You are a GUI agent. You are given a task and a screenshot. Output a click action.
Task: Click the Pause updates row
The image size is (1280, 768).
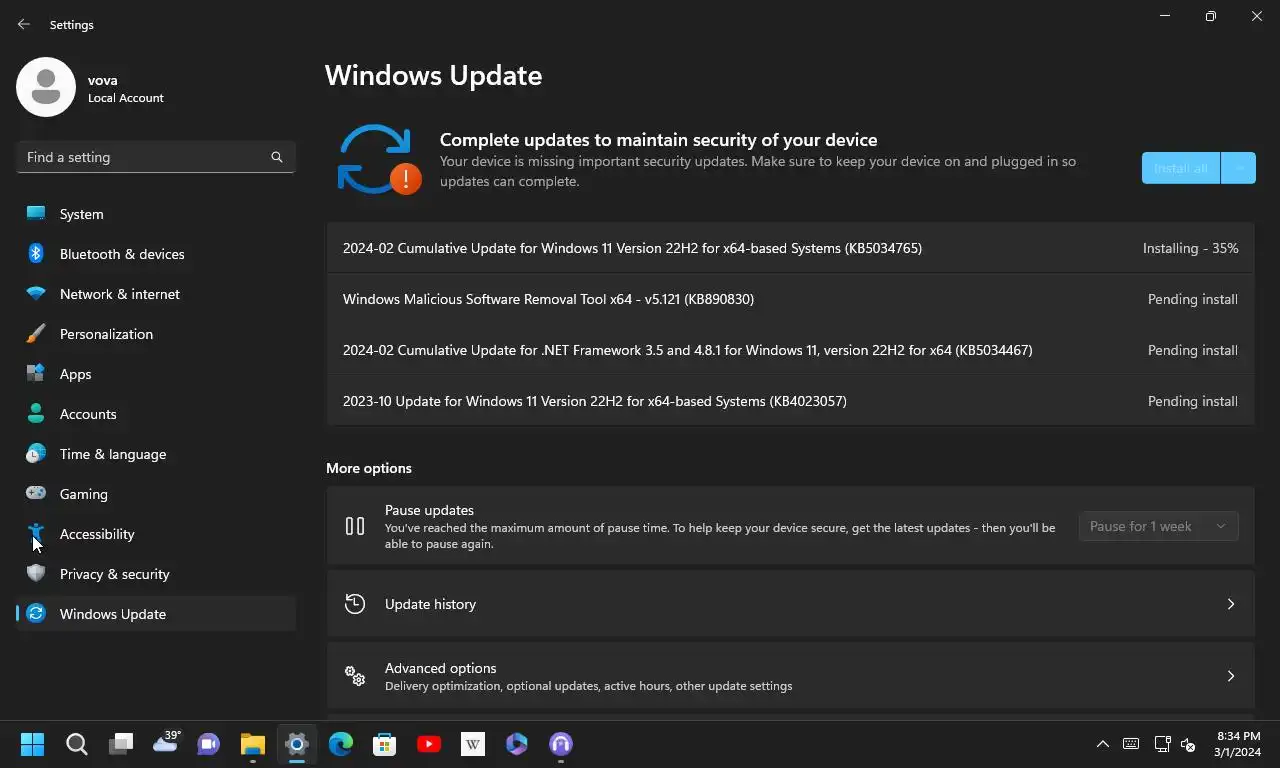click(790, 526)
